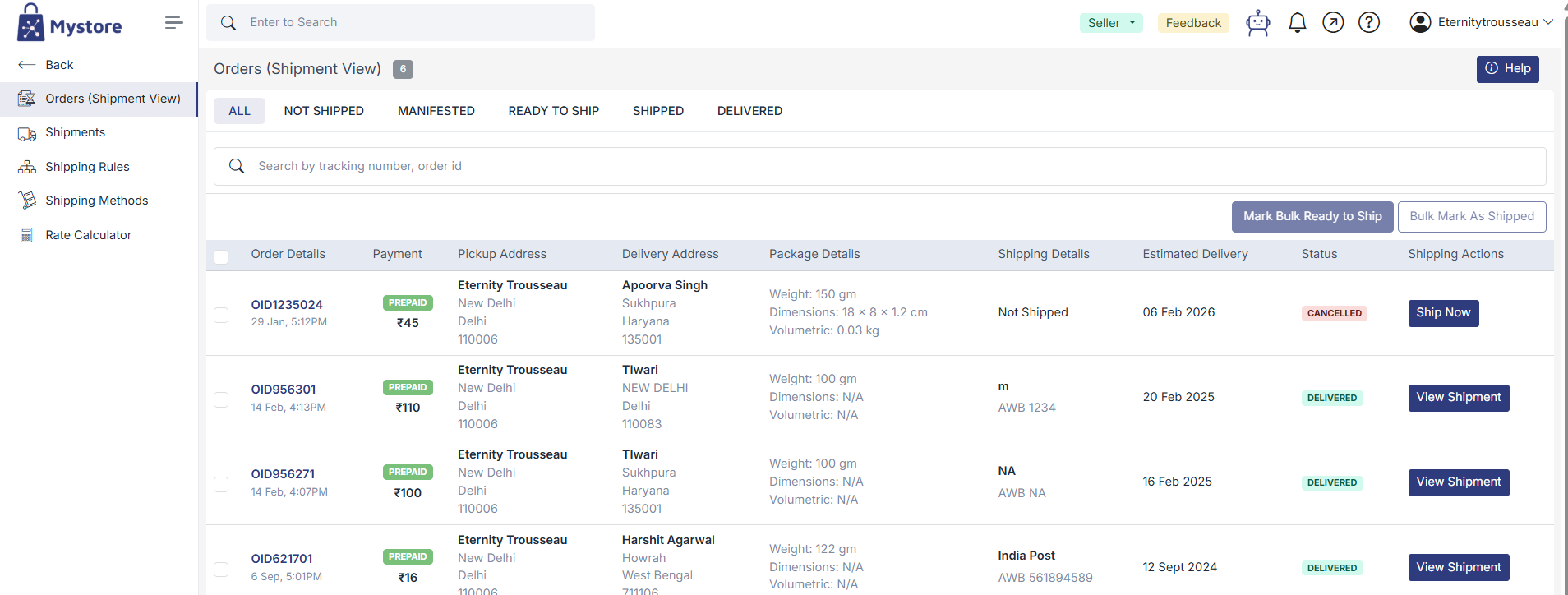Open Rate Calculator from sidebar
This screenshot has height=595, width=1568.
88,235
